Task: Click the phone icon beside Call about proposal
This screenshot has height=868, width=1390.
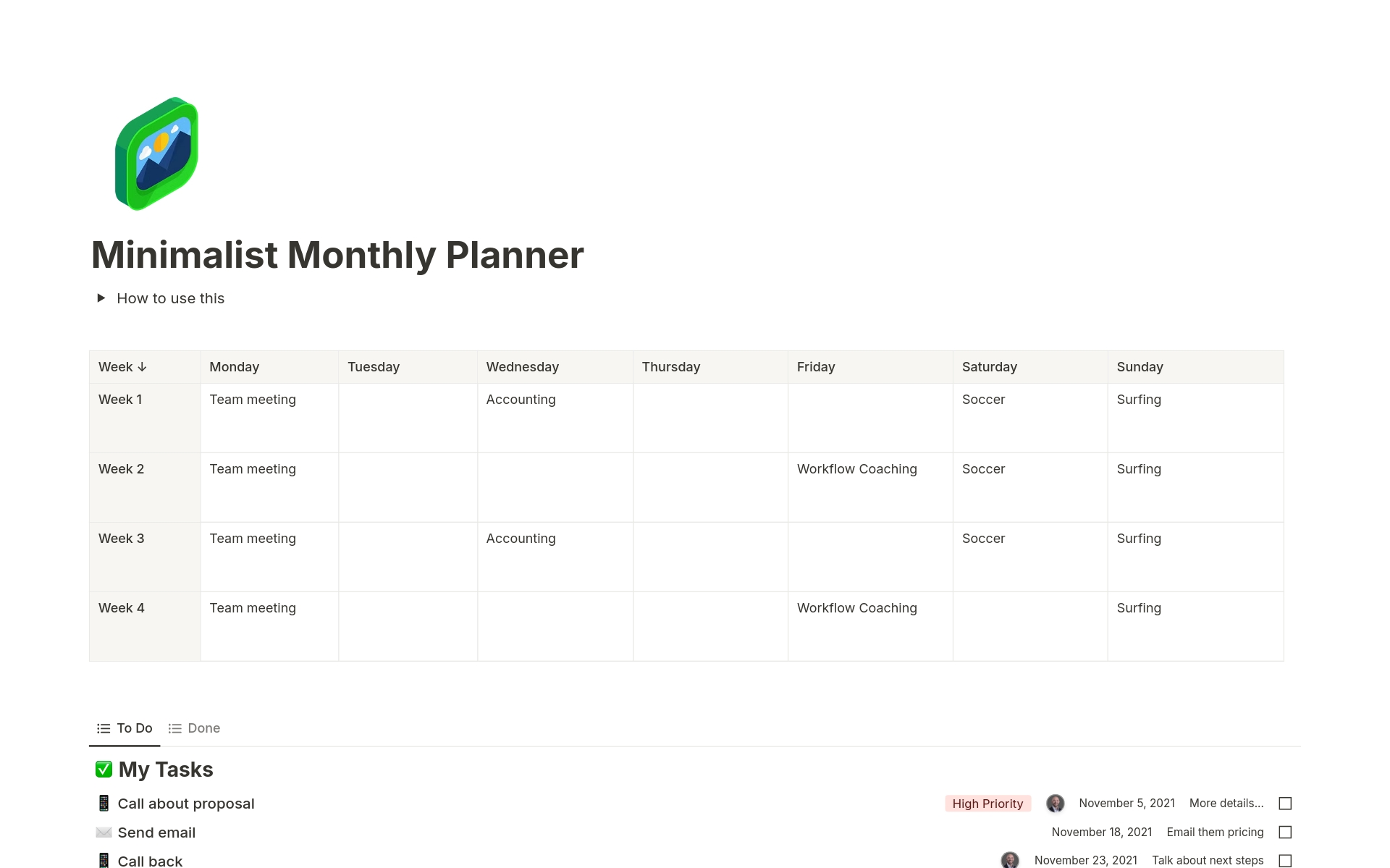Action: [x=104, y=803]
